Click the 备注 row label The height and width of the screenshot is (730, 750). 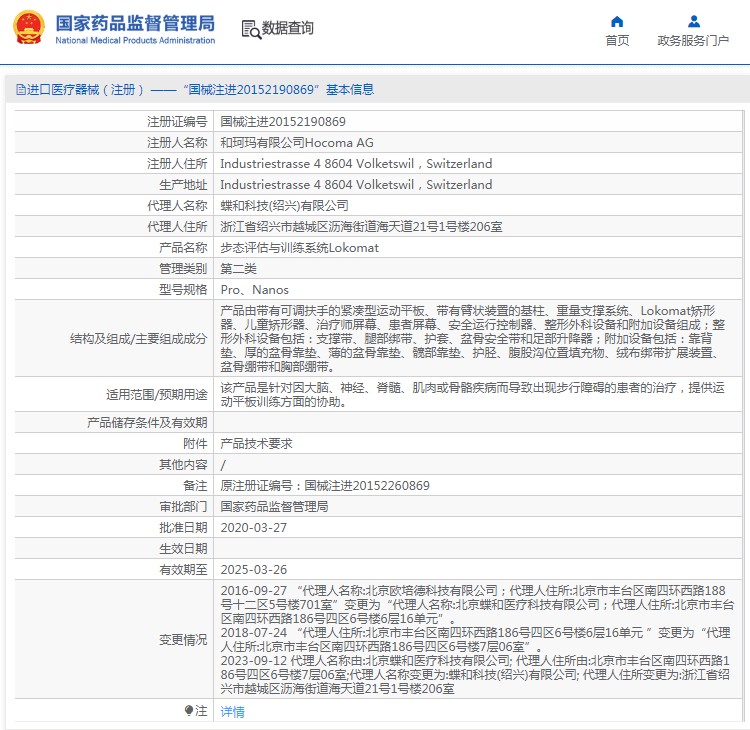195,486
